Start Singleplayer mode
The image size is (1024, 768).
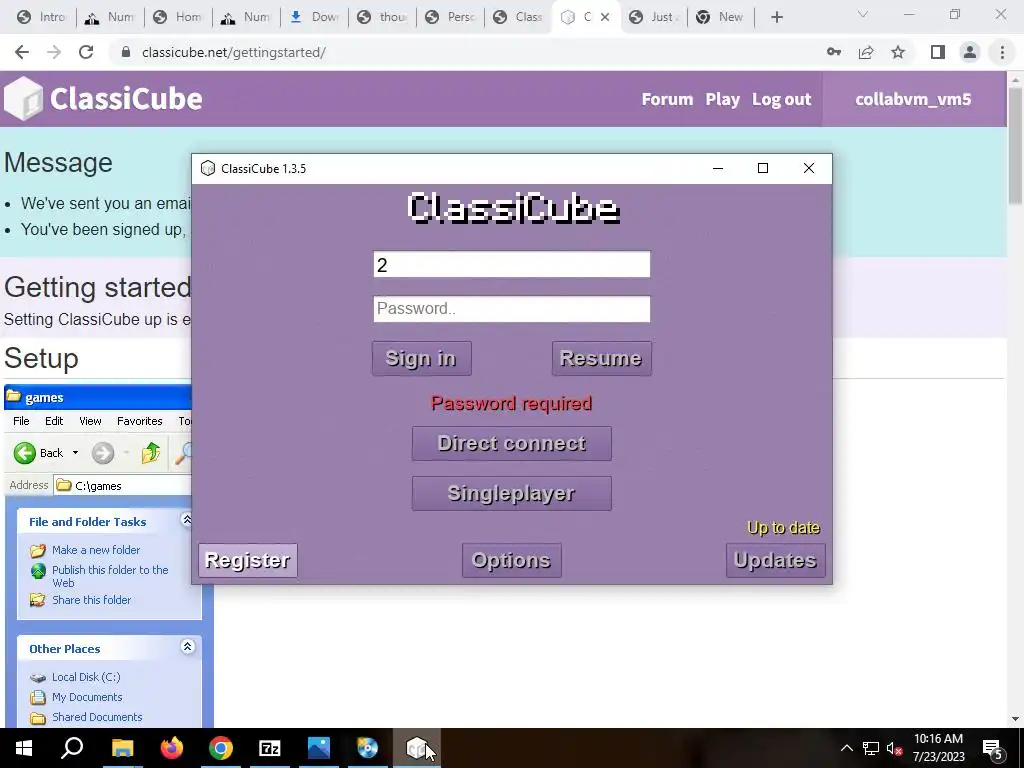point(511,493)
